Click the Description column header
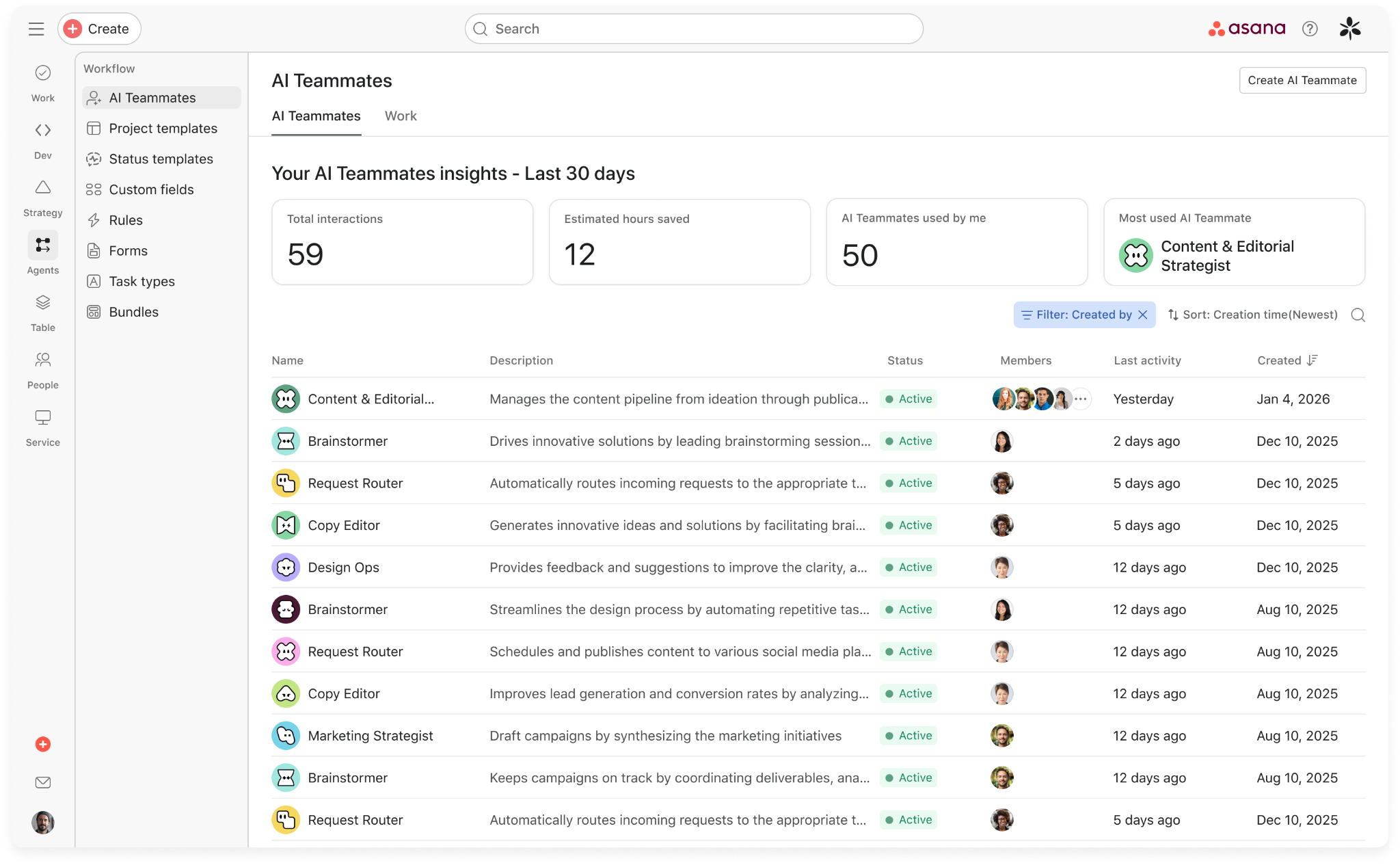Viewport: 1400px width, 865px height. tap(521, 360)
